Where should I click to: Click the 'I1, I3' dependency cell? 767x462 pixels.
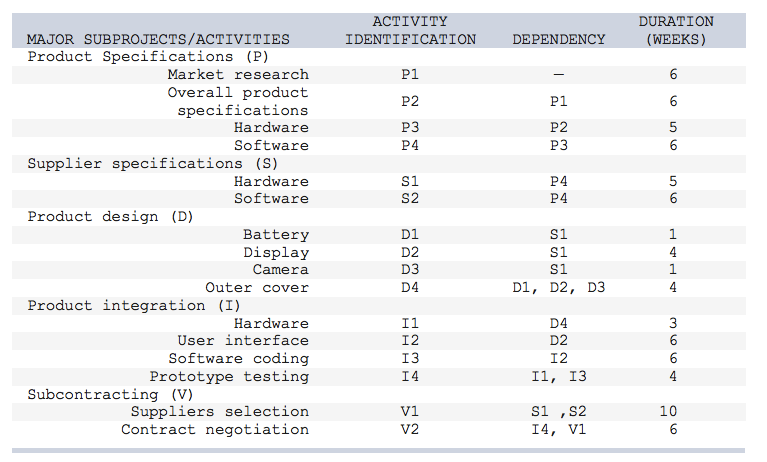coord(559,377)
